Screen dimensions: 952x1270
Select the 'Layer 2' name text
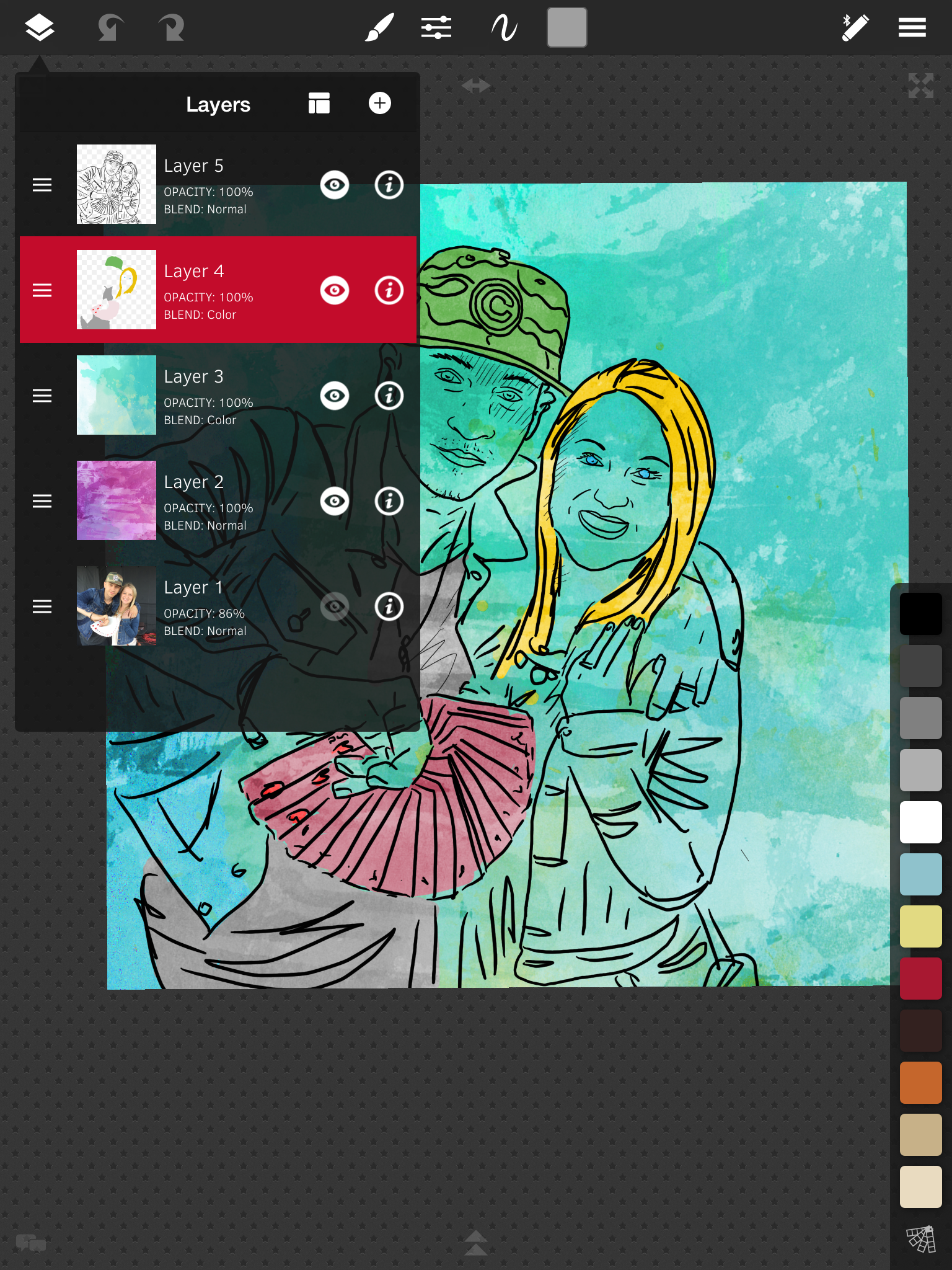pyautogui.click(x=193, y=482)
